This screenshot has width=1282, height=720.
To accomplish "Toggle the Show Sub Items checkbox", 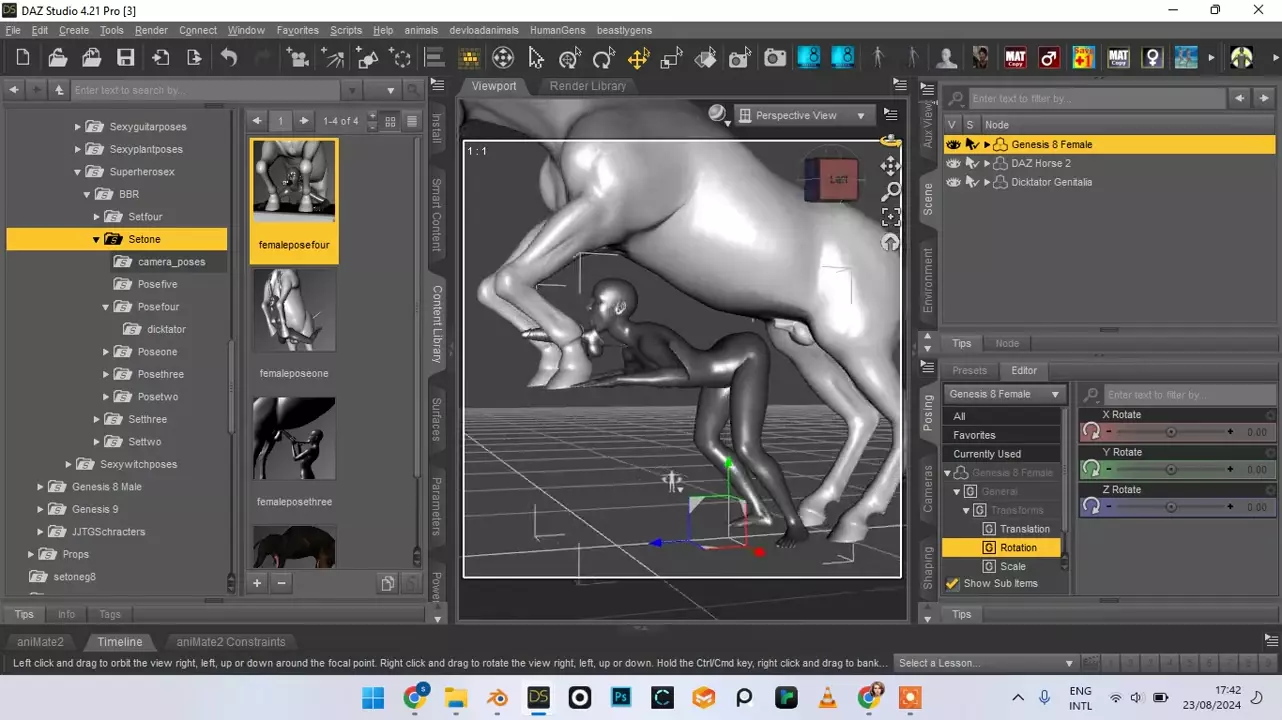I will pos(953,584).
